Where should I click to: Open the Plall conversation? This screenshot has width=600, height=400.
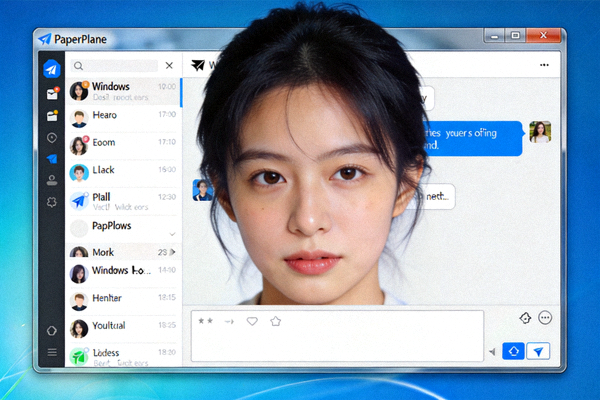(x=123, y=201)
